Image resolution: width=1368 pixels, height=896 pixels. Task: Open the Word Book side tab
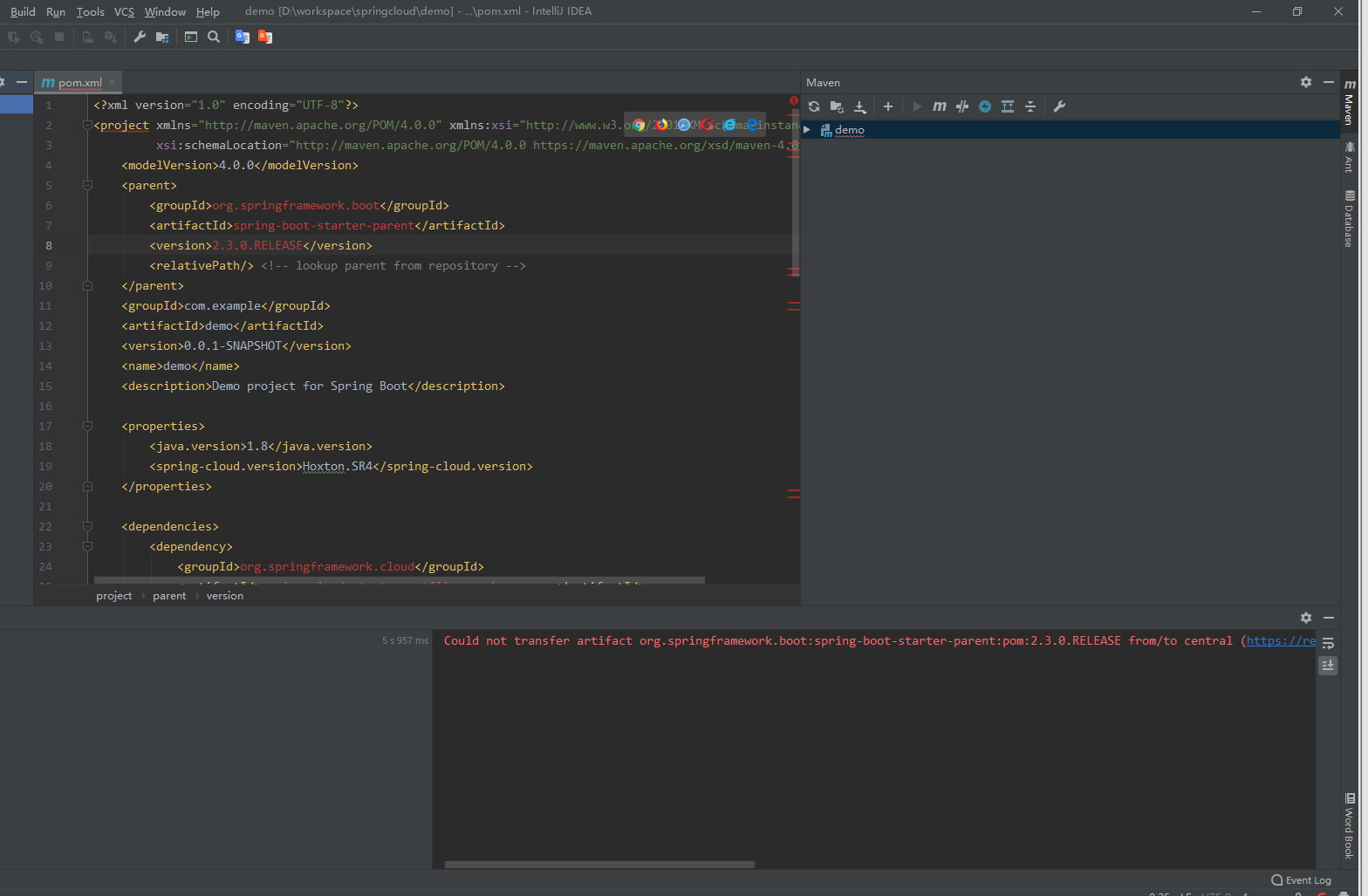tap(1350, 826)
